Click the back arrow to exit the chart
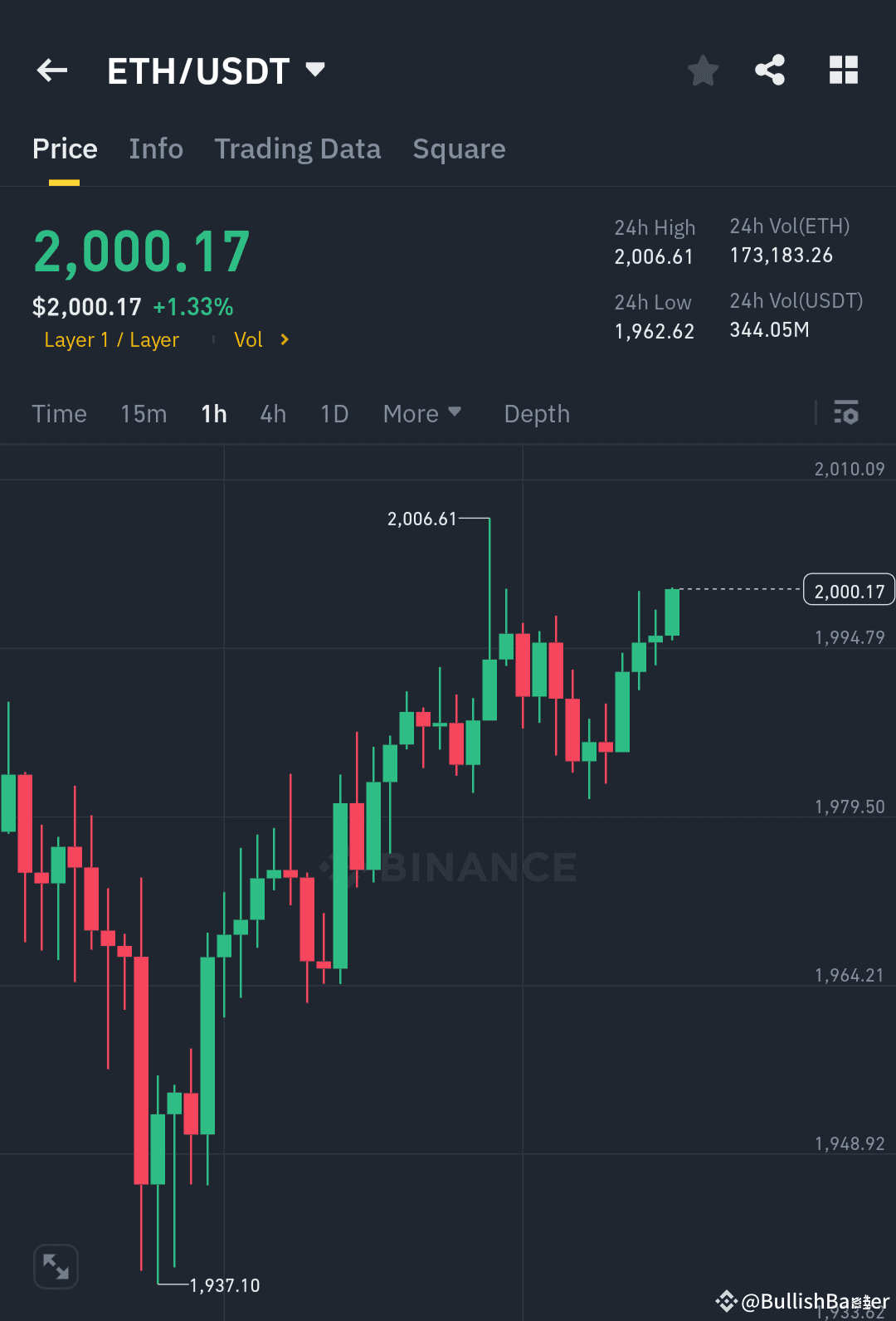 (51, 71)
